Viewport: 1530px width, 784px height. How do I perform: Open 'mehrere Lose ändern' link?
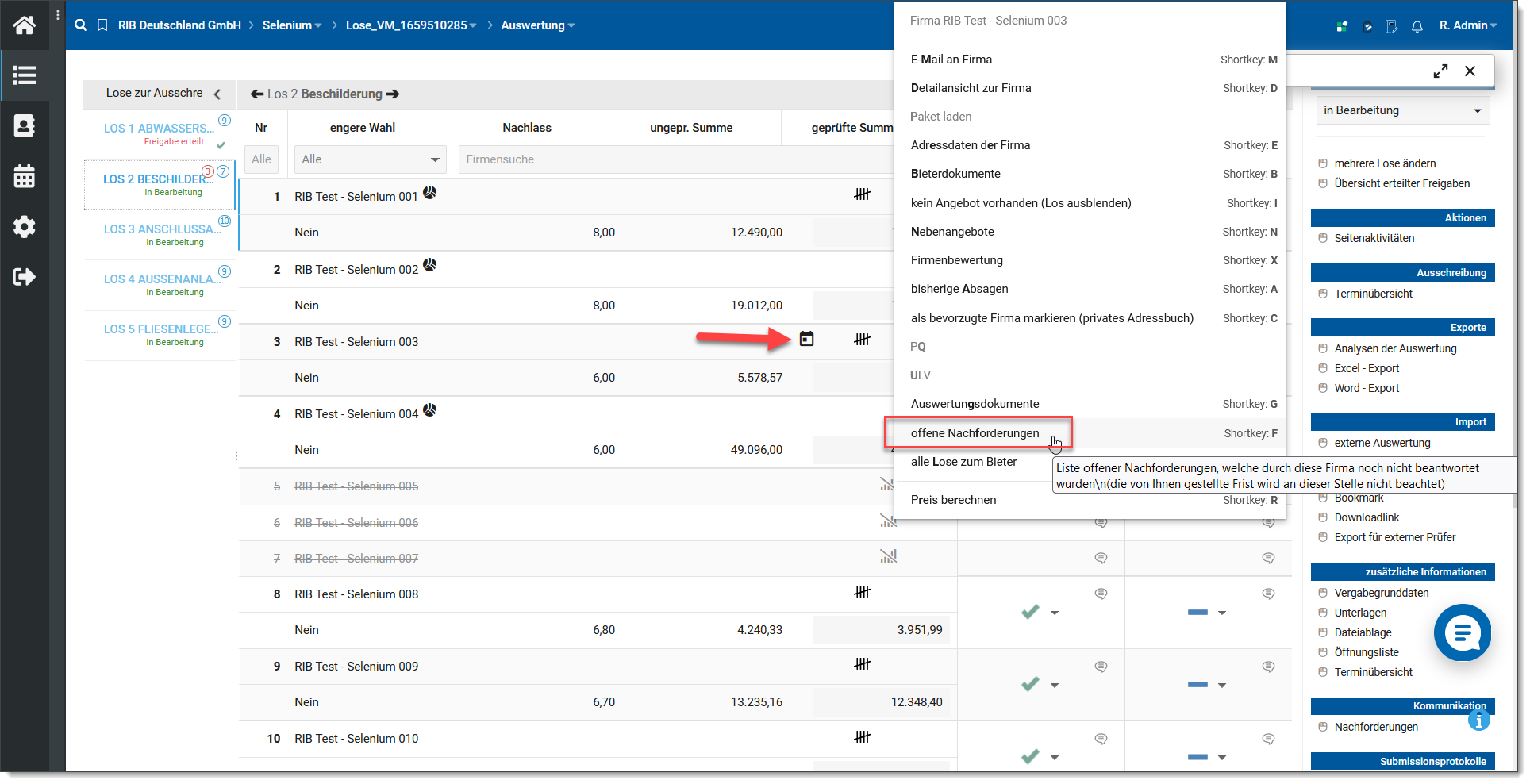[x=1385, y=163]
